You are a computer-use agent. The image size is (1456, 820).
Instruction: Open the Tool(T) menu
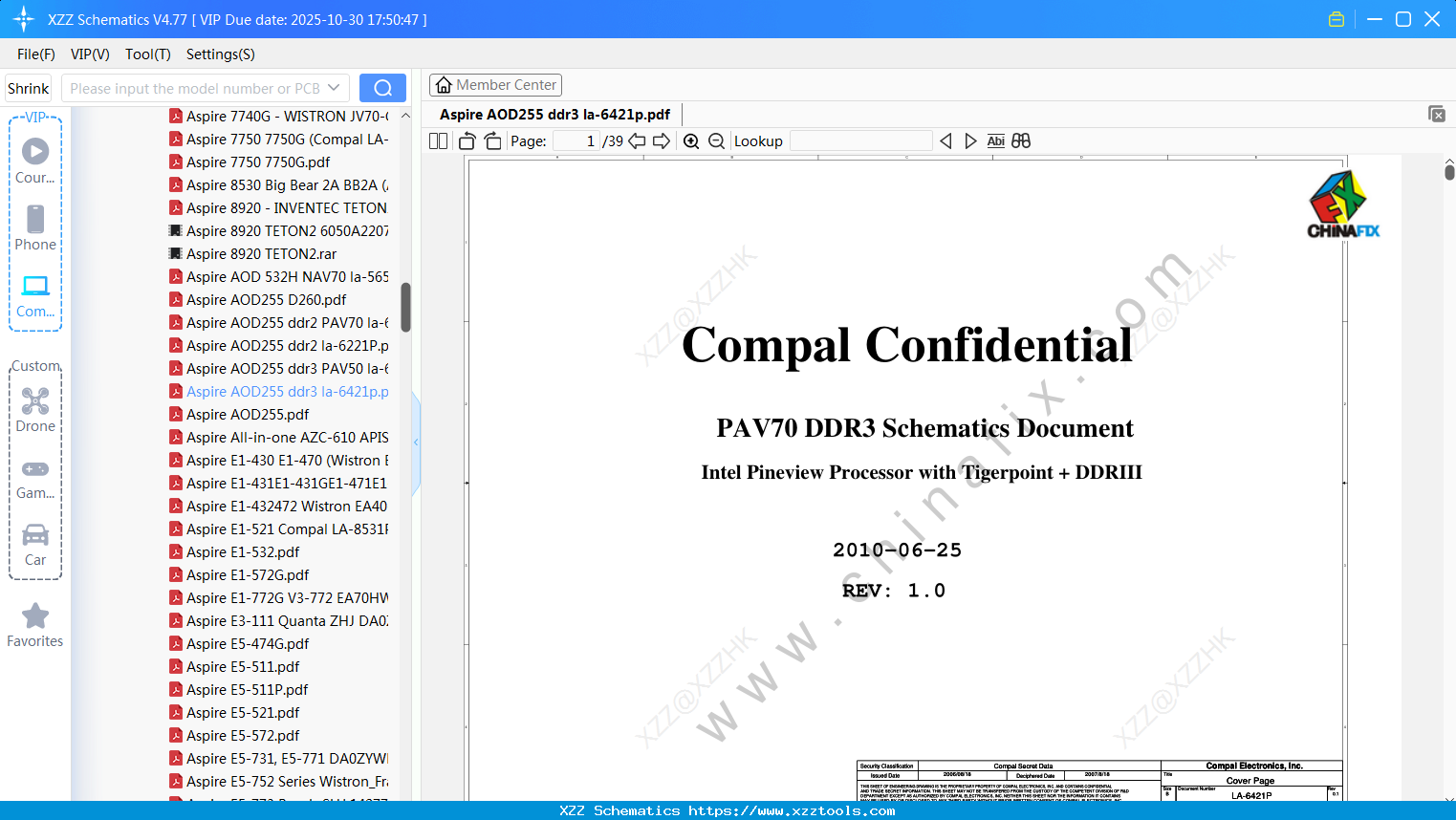[148, 54]
